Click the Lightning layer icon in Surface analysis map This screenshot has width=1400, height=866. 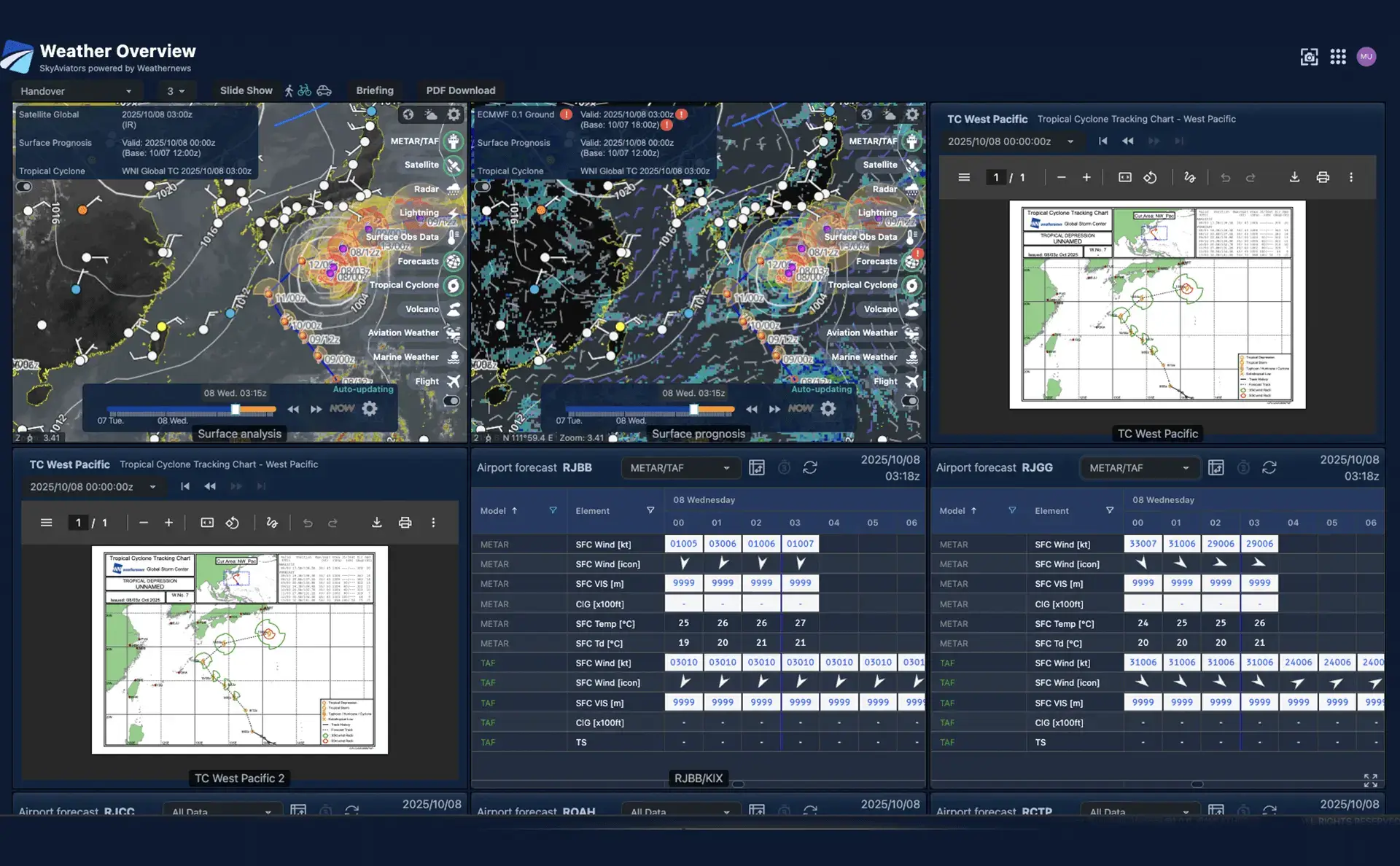click(454, 213)
